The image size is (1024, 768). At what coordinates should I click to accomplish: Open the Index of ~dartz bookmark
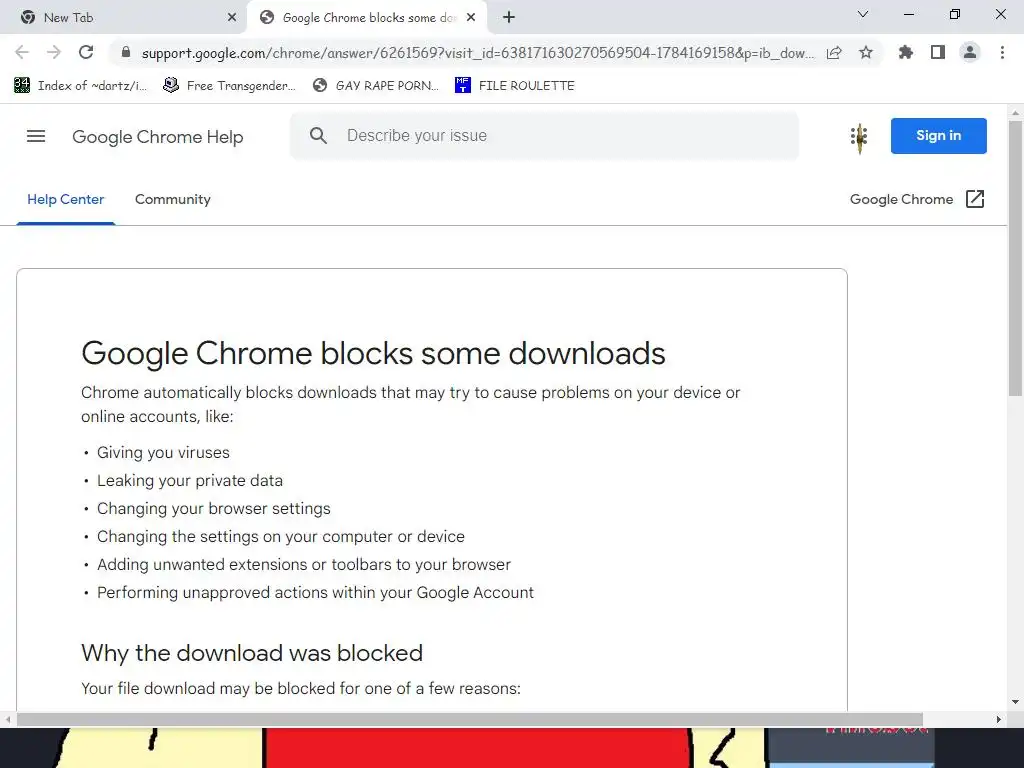point(80,86)
